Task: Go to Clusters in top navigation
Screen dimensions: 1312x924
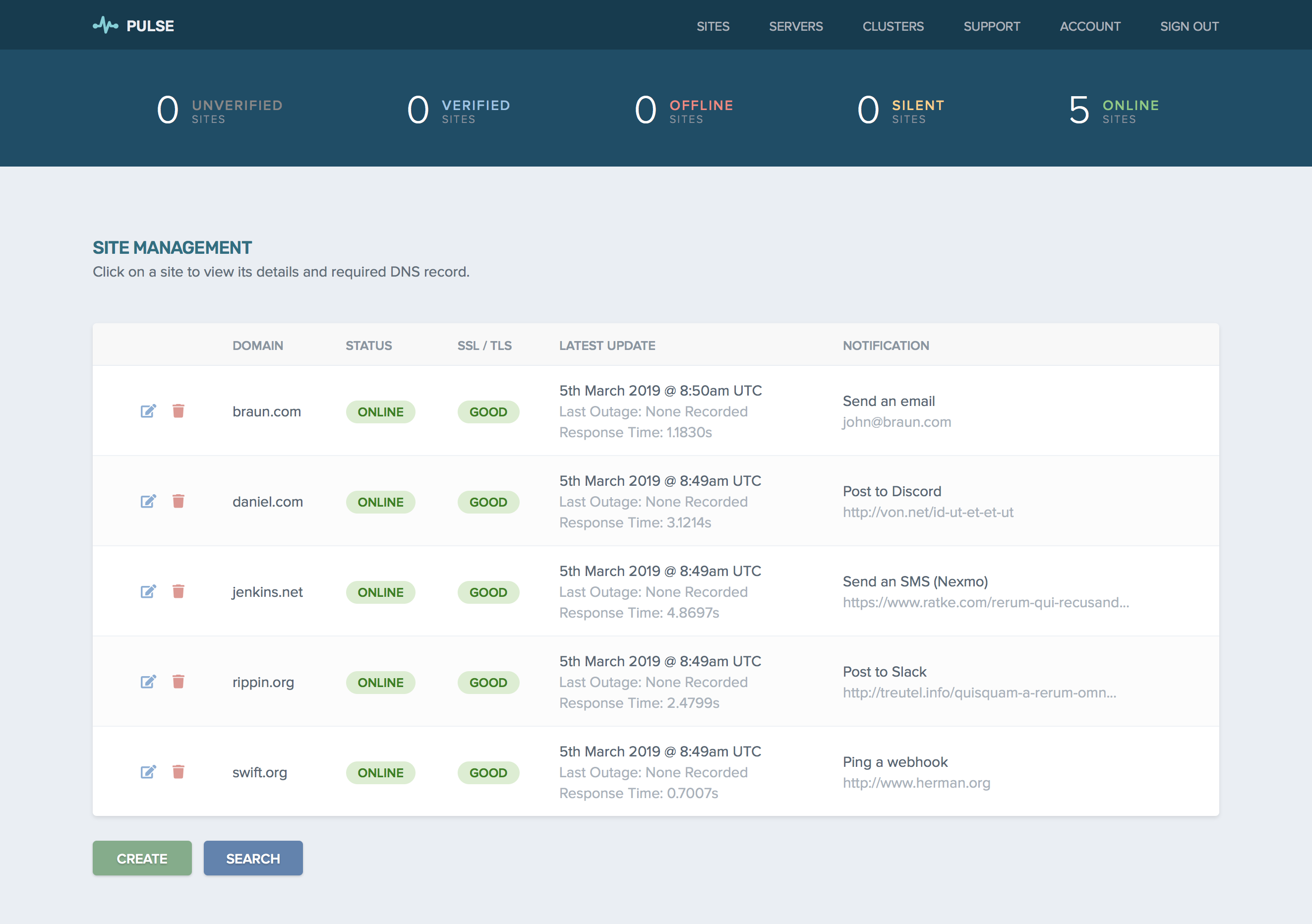Action: click(893, 26)
